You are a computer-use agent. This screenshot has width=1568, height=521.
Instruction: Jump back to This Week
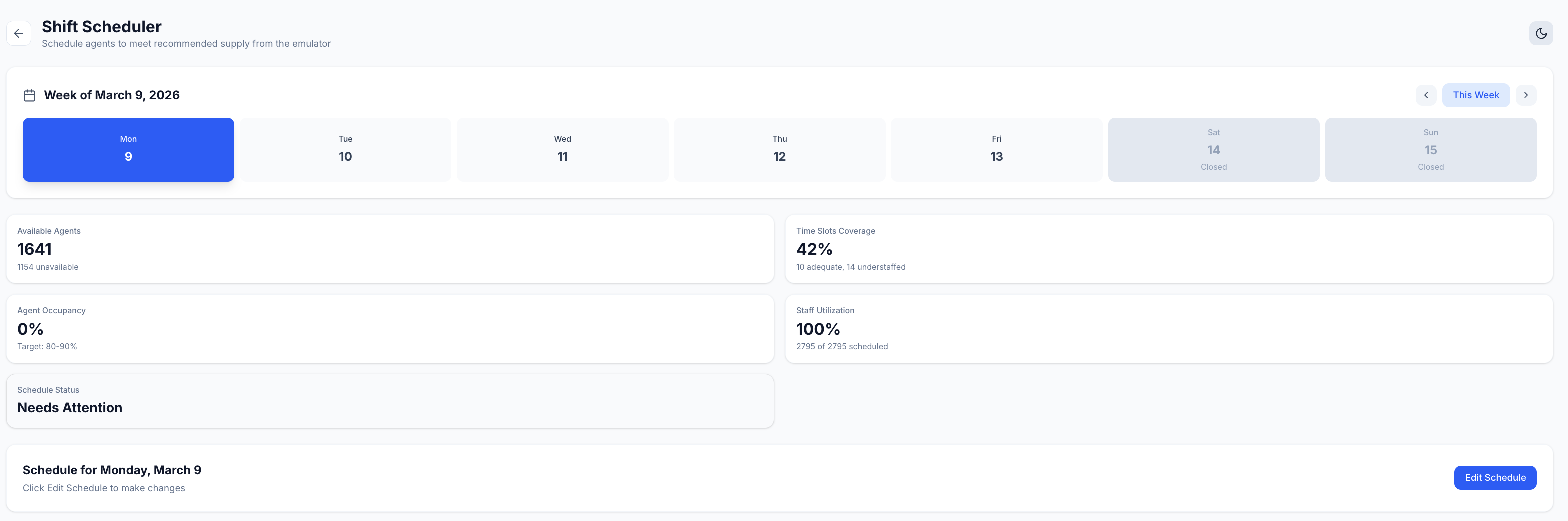pos(1476,95)
